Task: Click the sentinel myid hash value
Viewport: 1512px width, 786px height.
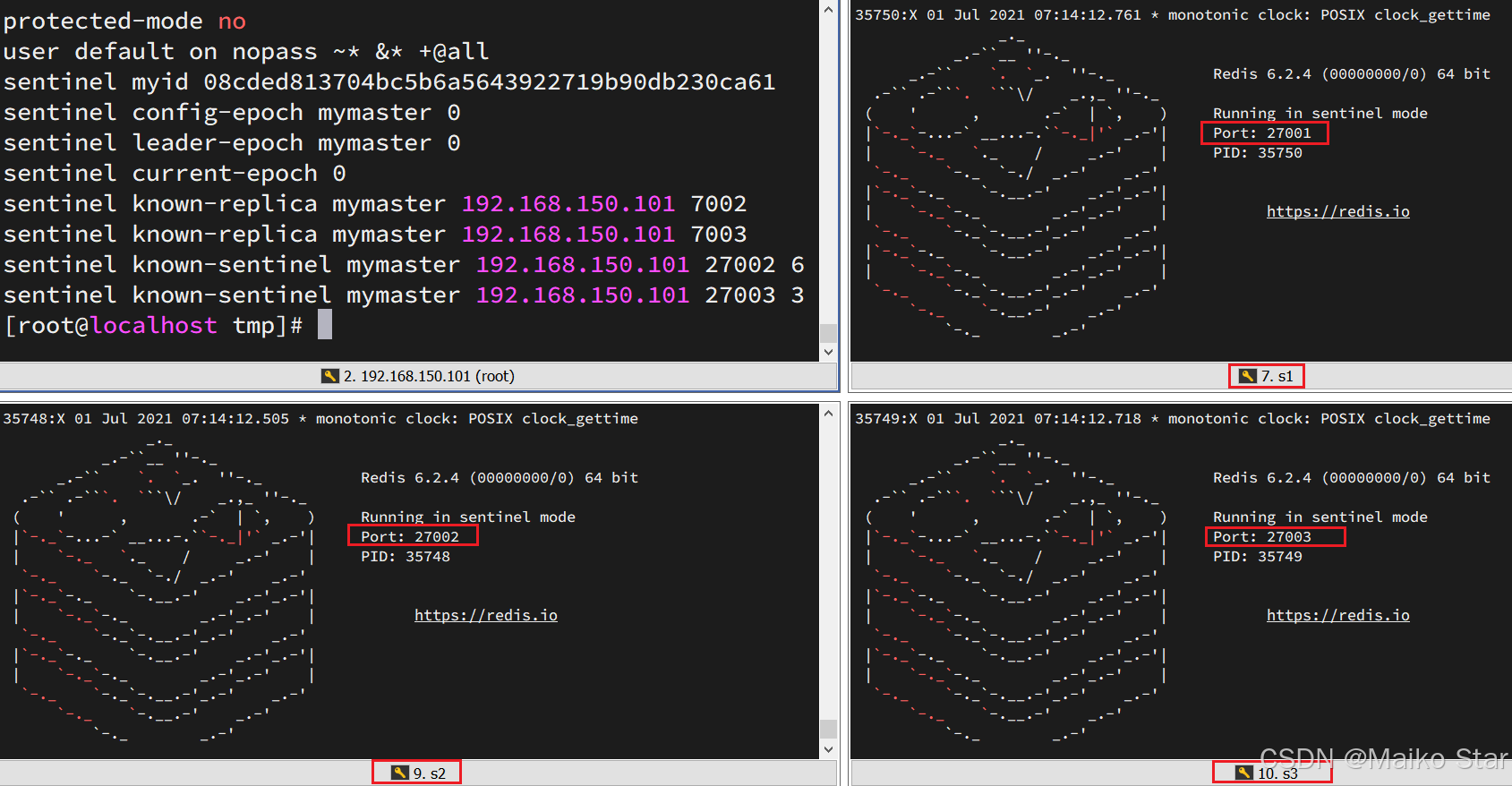Action: (489, 82)
